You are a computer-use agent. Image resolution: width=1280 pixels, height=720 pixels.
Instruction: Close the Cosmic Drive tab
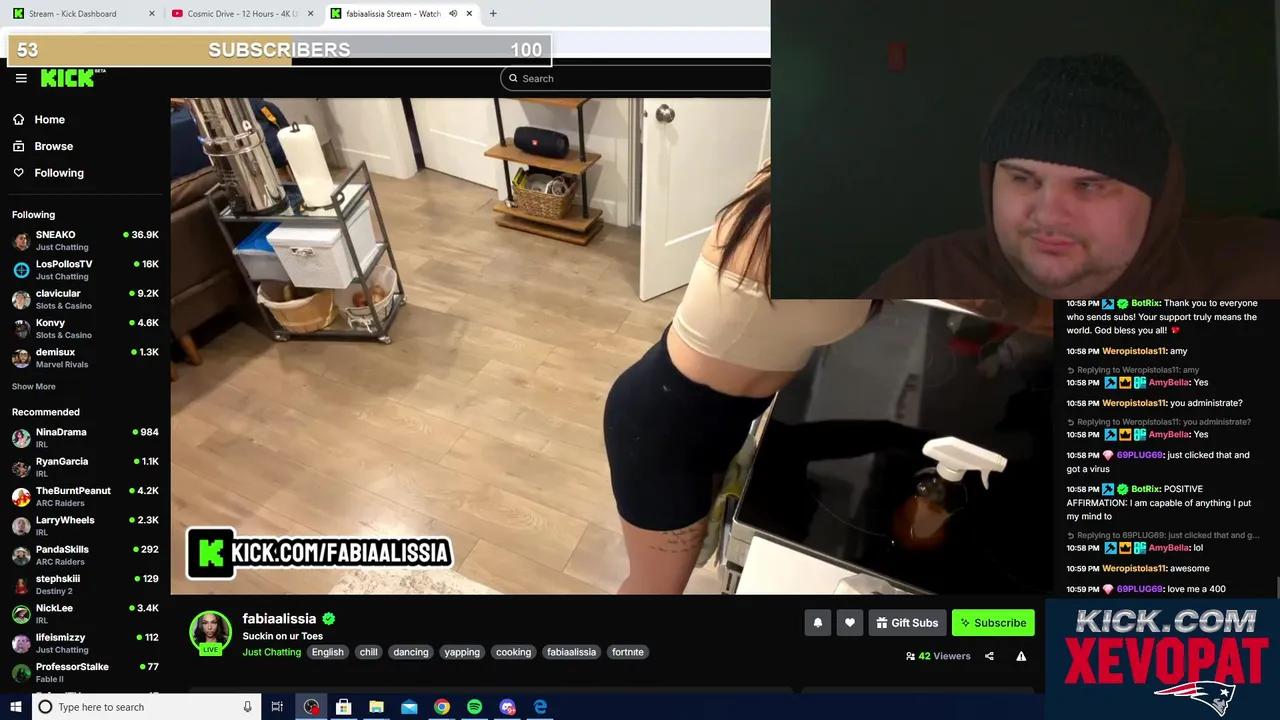[310, 14]
